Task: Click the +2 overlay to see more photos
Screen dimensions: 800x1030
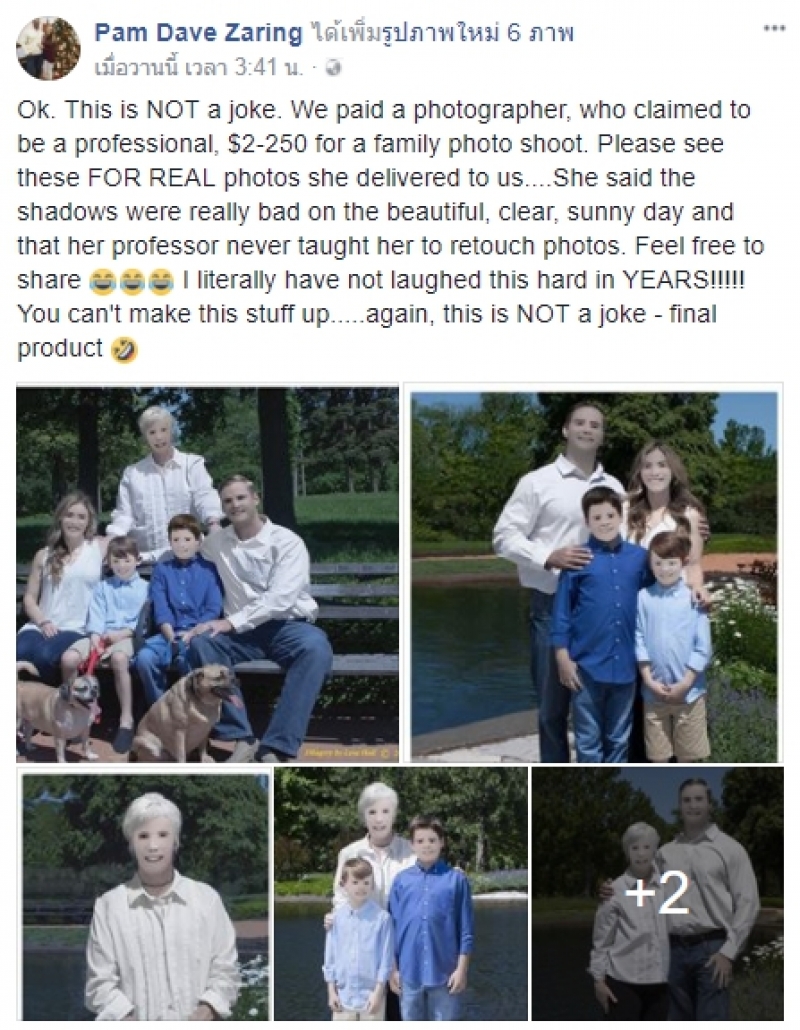Action: [x=657, y=894]
